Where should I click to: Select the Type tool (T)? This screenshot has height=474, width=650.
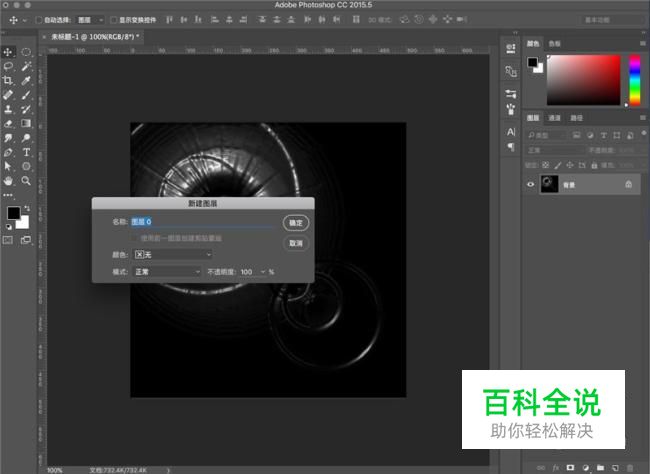pyautogui.click(x=26, y=152)
